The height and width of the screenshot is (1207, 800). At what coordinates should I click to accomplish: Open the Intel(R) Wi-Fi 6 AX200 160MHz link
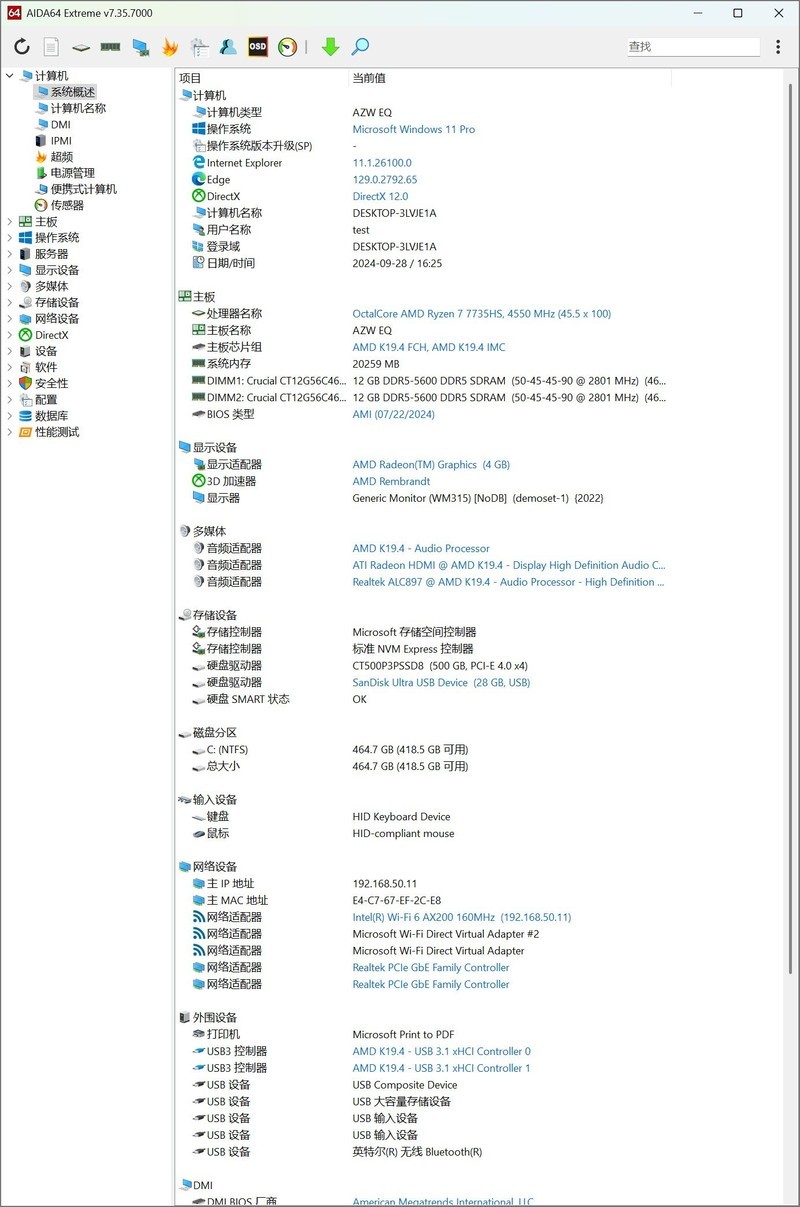[x=462, y=917]
